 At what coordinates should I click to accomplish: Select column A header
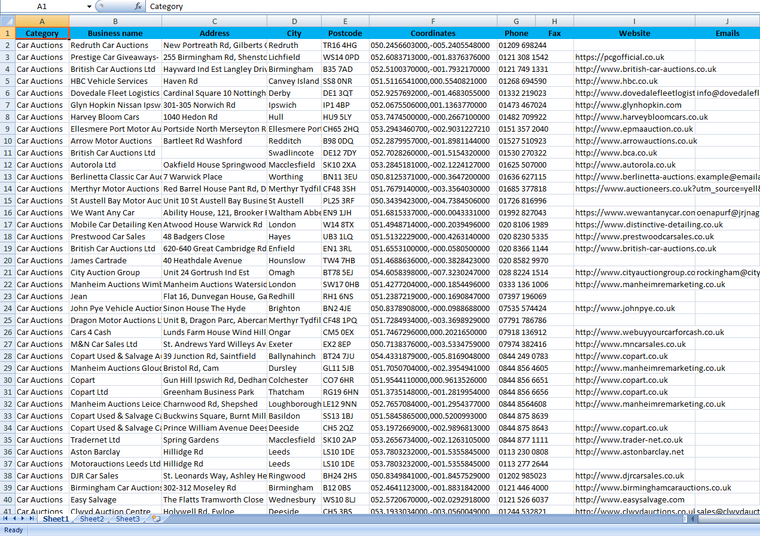(42, 21)
